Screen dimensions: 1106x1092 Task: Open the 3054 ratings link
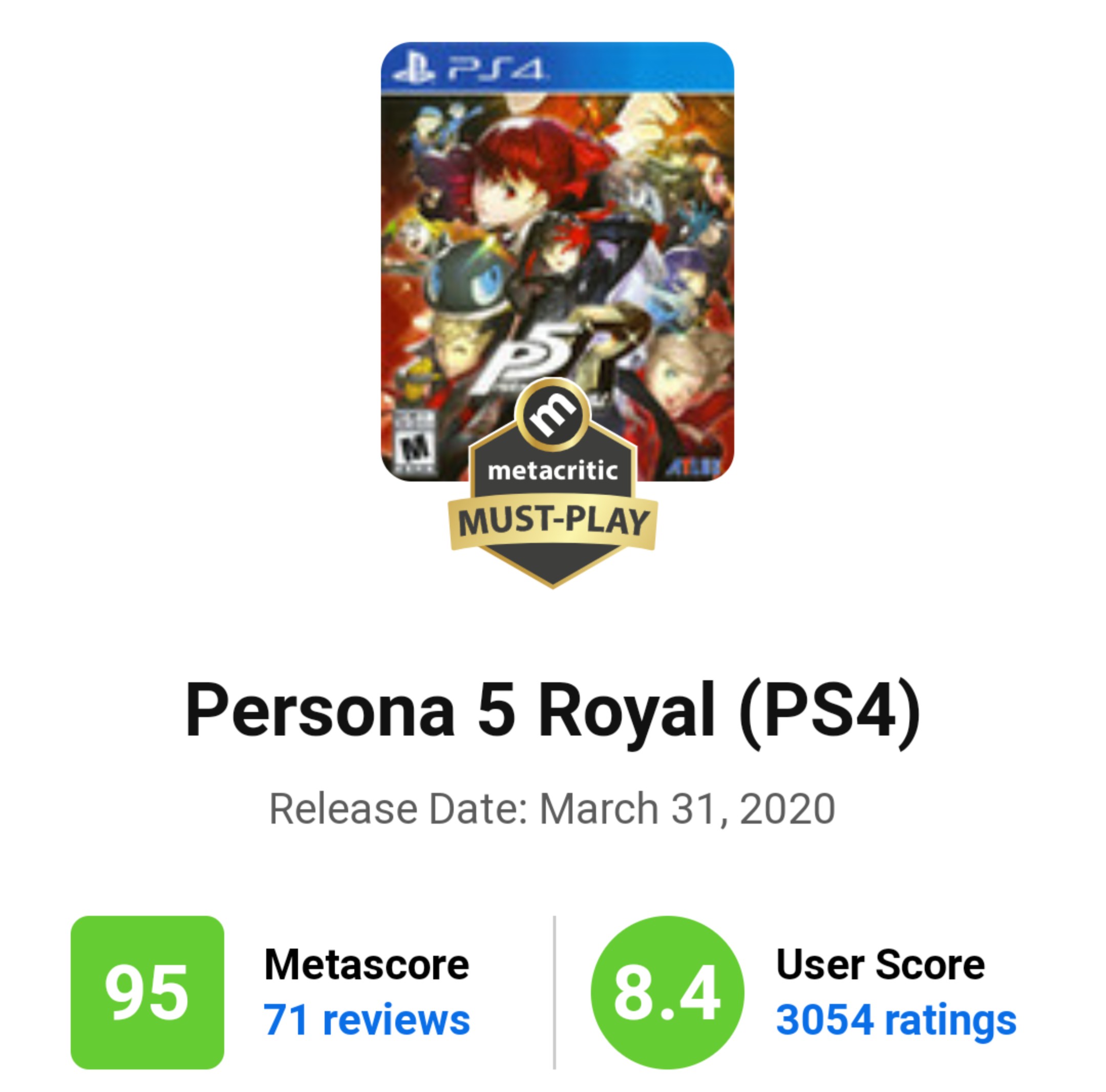896,1021
